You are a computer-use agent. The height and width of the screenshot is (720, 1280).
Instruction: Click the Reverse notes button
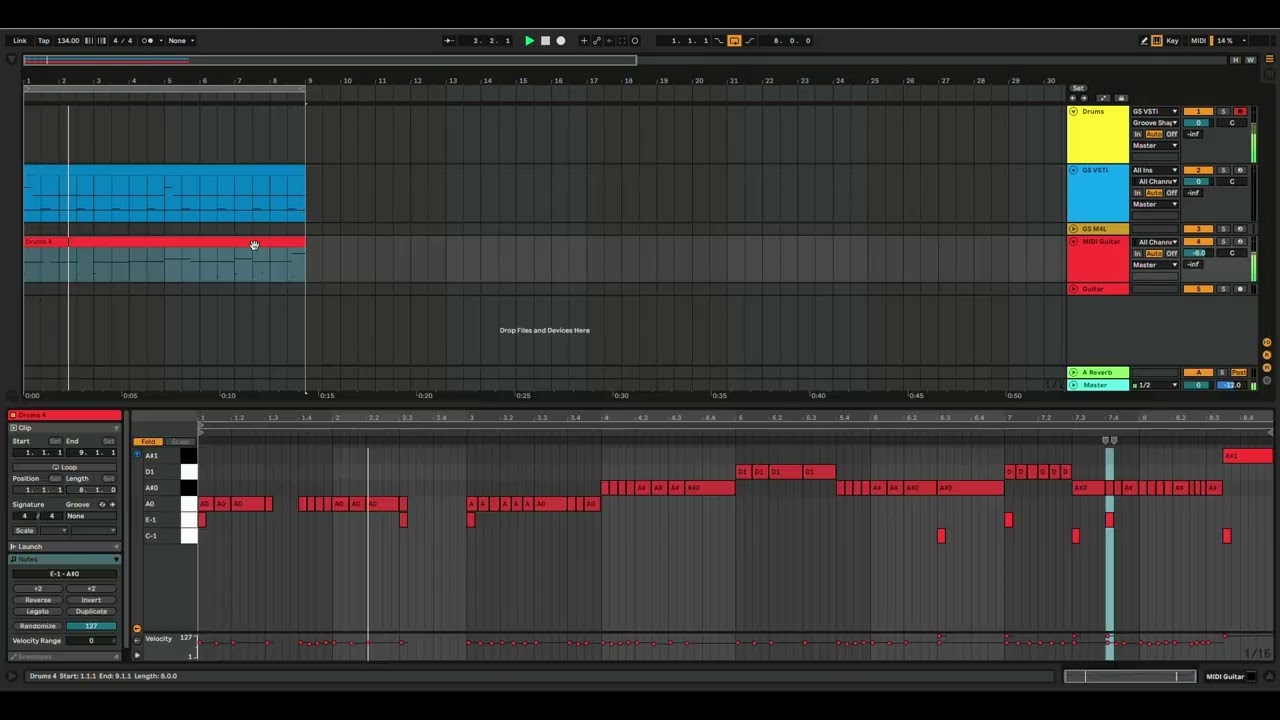point(38,600)
